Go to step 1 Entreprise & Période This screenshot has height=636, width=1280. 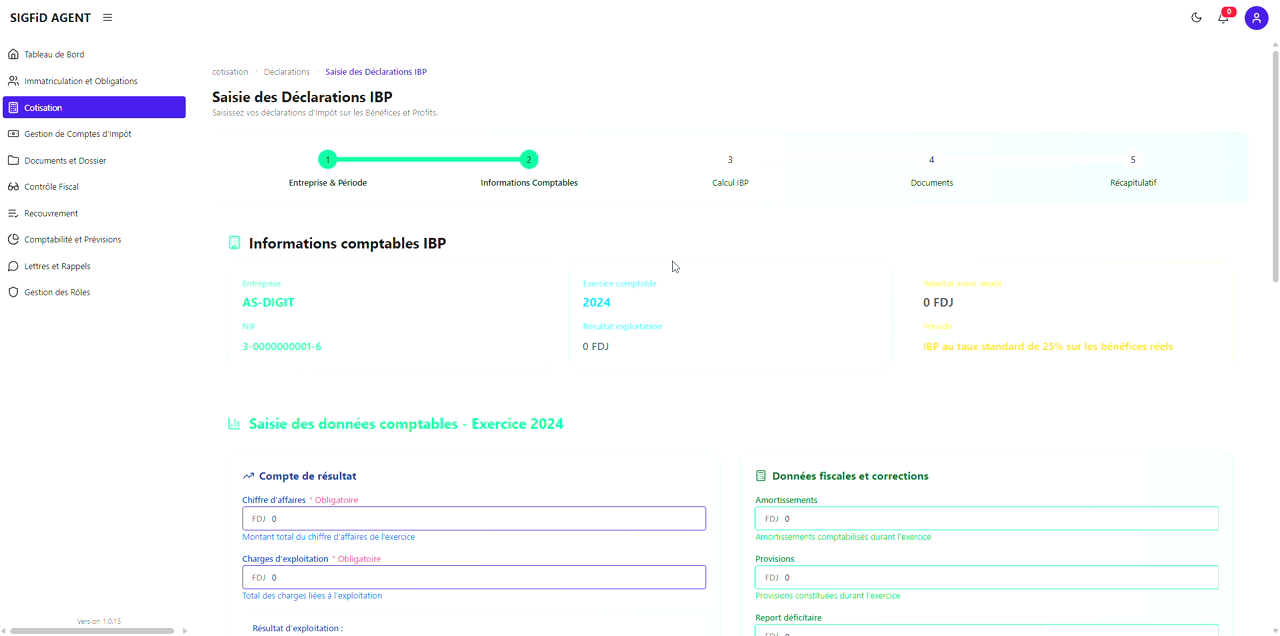click(328, 160)
